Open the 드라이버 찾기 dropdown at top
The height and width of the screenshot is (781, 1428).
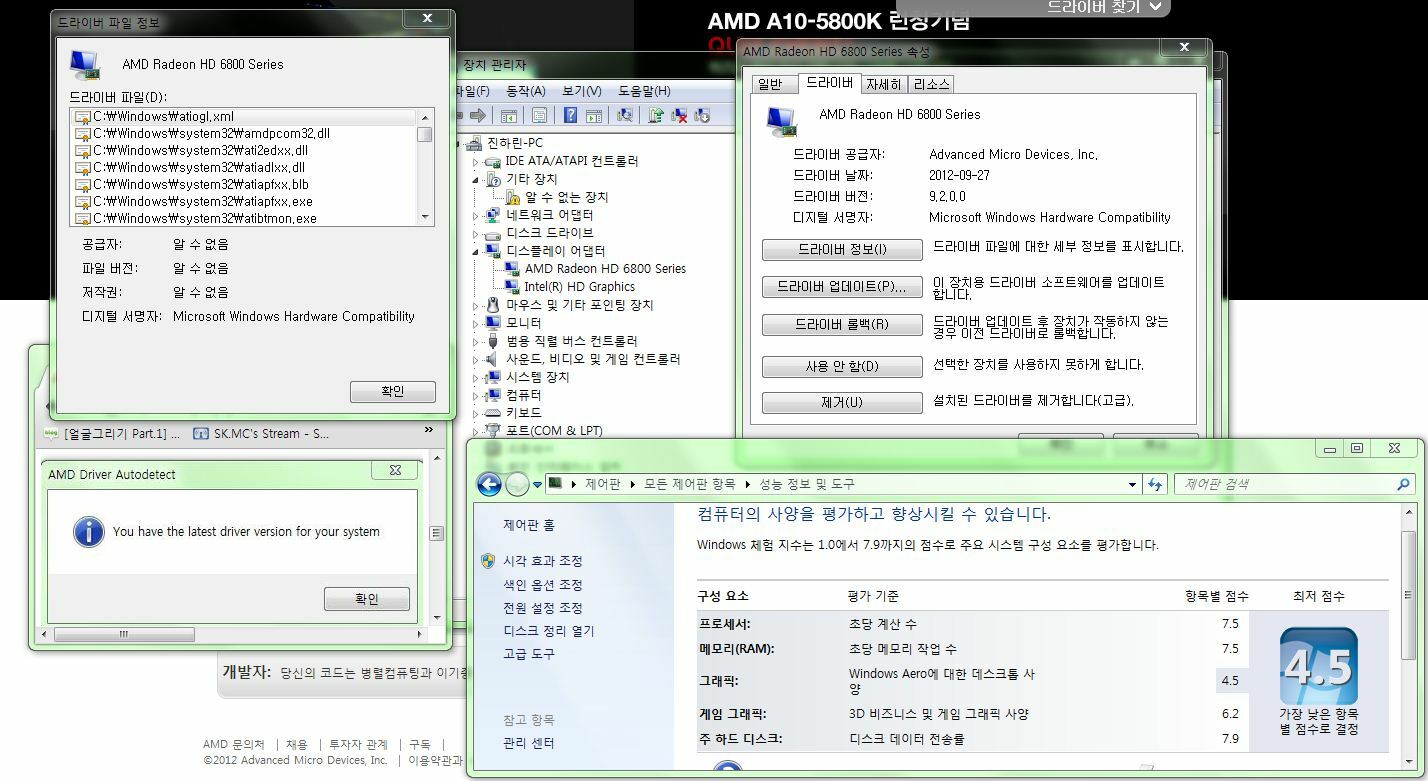click(1104, 7)
